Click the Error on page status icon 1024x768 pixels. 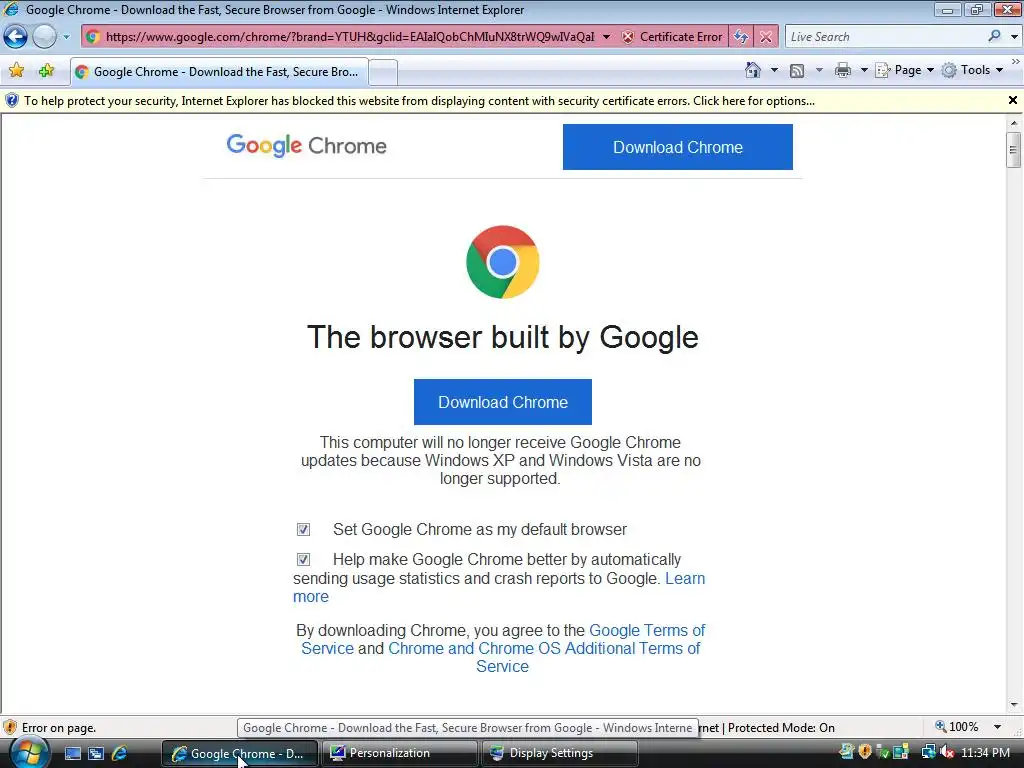click(10, 727)
